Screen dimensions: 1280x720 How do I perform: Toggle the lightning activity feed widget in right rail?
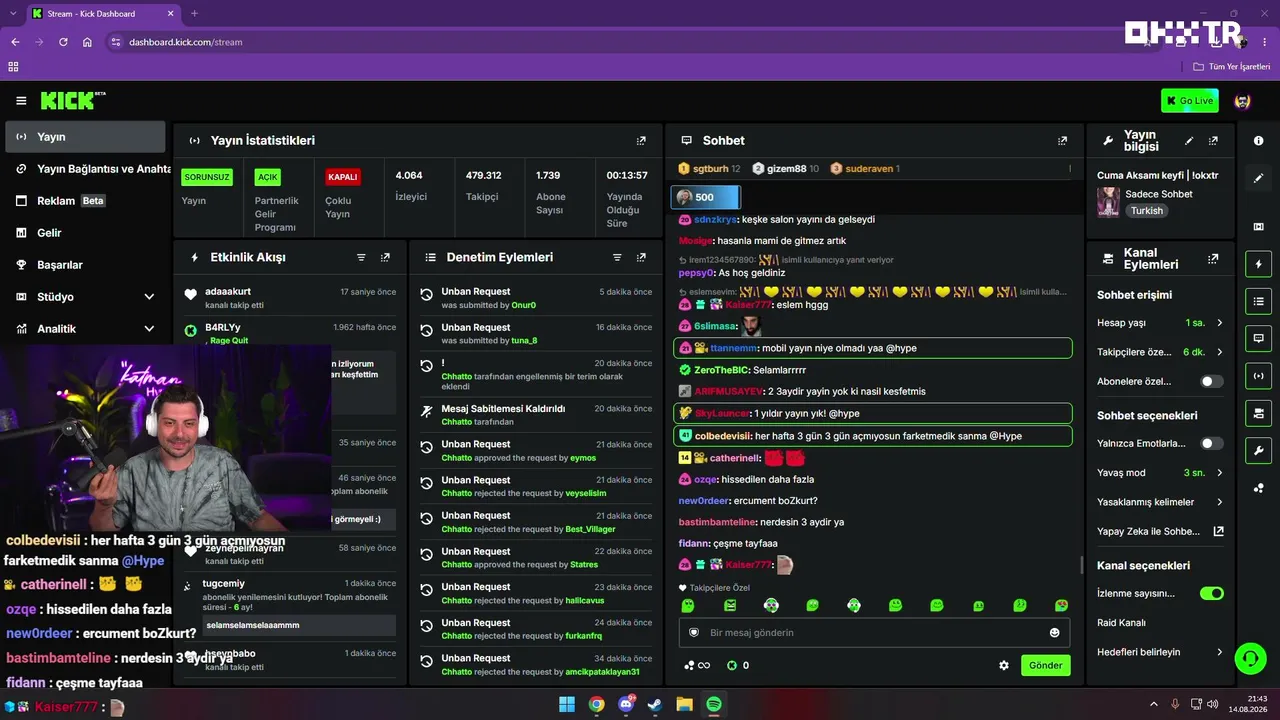(x=1258, y=264)
